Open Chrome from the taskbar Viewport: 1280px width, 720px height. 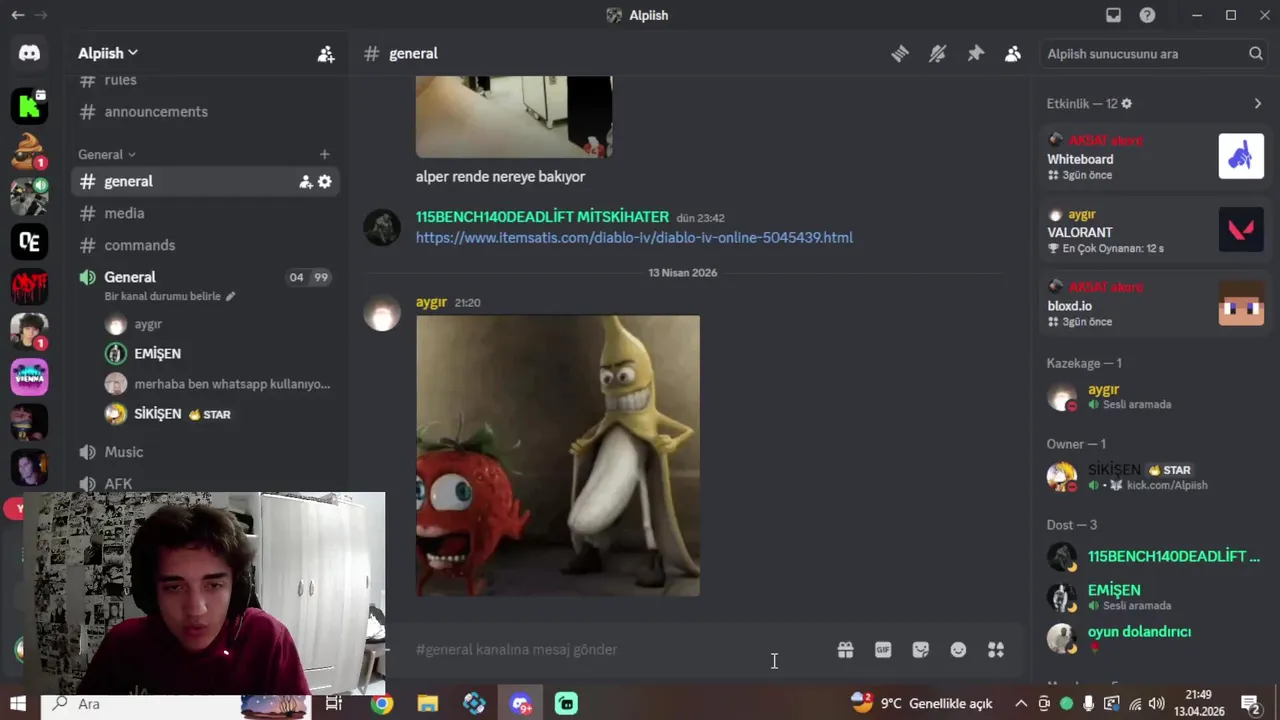click(x=382, y=704)
